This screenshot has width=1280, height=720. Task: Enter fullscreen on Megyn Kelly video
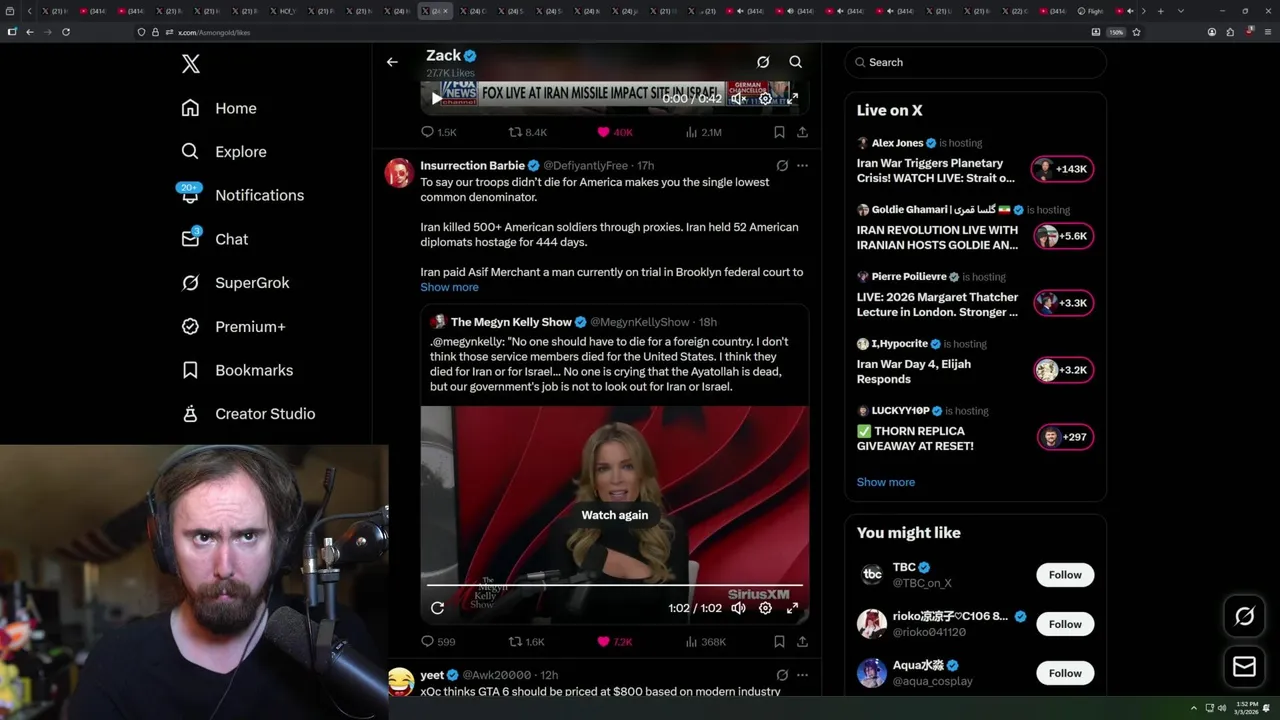tap(792, 608)
